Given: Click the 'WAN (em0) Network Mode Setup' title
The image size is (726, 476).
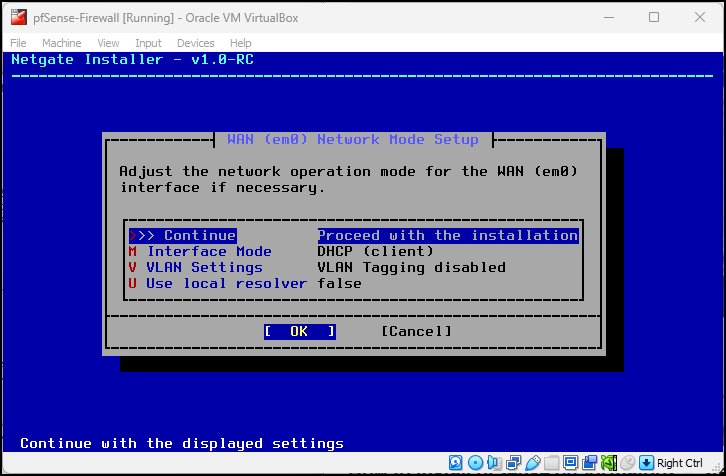Looking at the screenshot, I should [x=353, y=139].
